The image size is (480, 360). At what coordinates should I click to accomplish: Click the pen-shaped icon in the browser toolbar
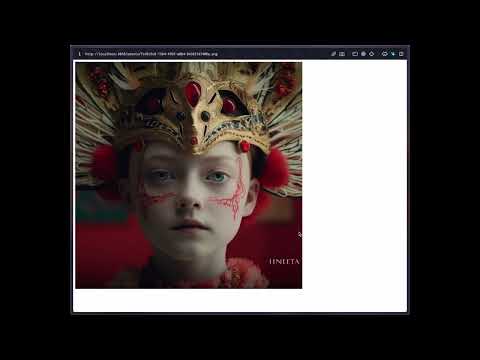click(x=333, y=54)
